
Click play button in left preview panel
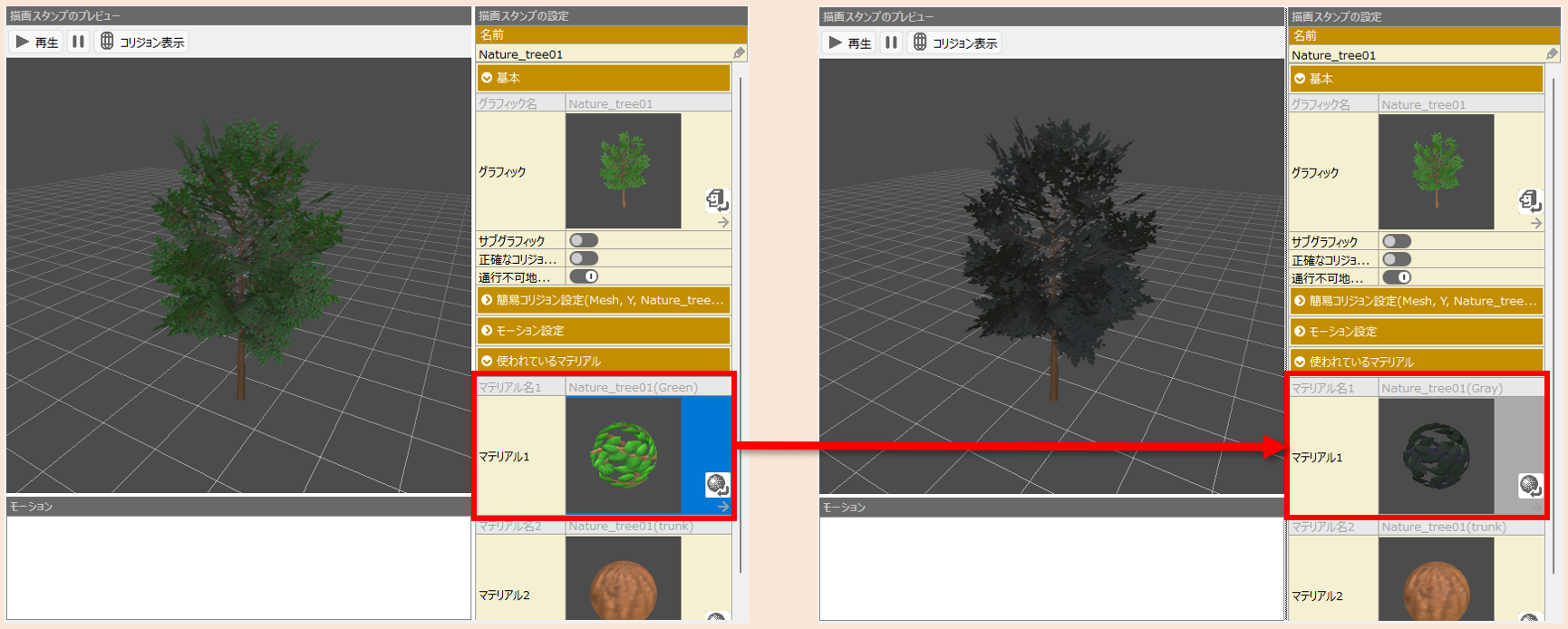[x=36, y=42]
